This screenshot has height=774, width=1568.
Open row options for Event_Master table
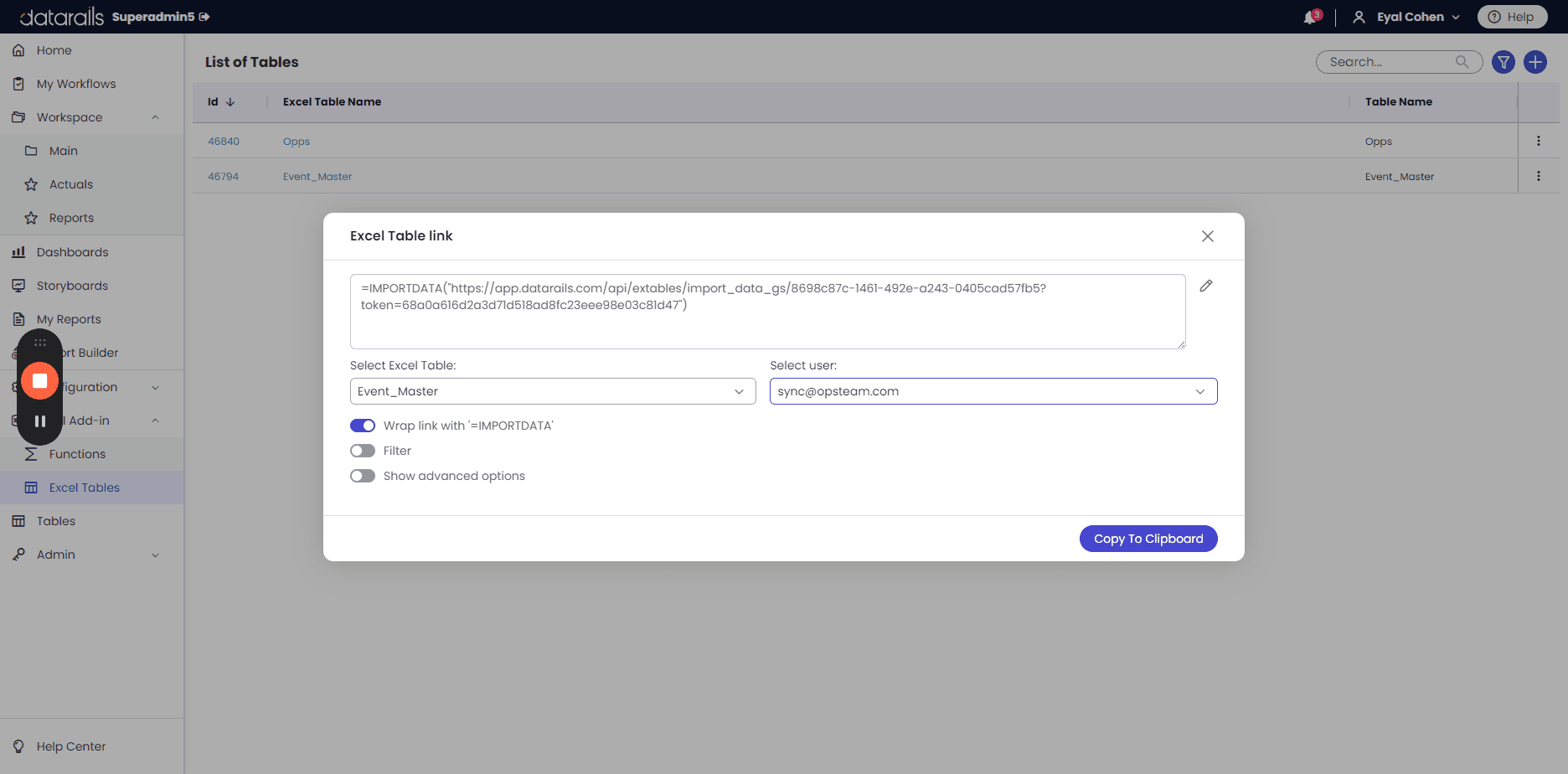coord(1539,176)
